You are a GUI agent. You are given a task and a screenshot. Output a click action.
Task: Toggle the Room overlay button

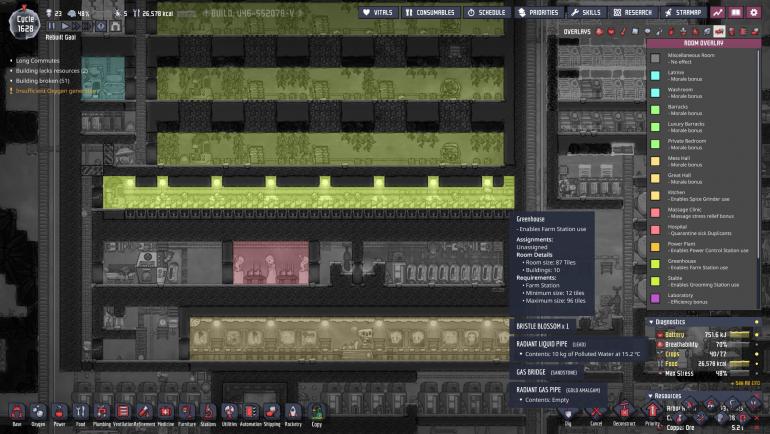[718, 31]
